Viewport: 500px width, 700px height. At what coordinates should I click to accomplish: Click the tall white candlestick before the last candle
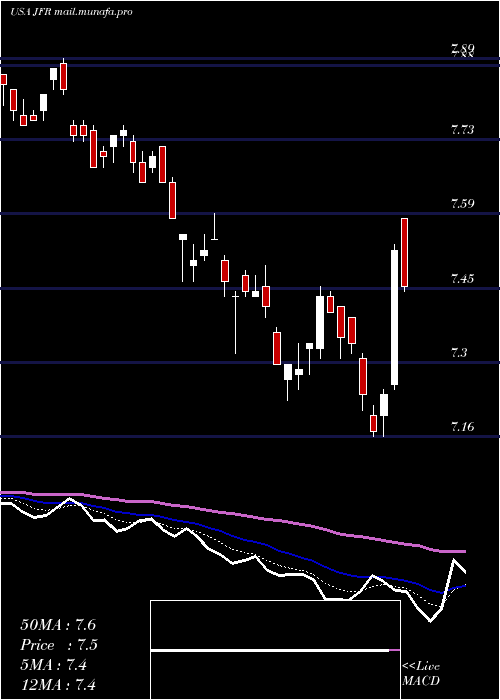[x=395, y=317]
